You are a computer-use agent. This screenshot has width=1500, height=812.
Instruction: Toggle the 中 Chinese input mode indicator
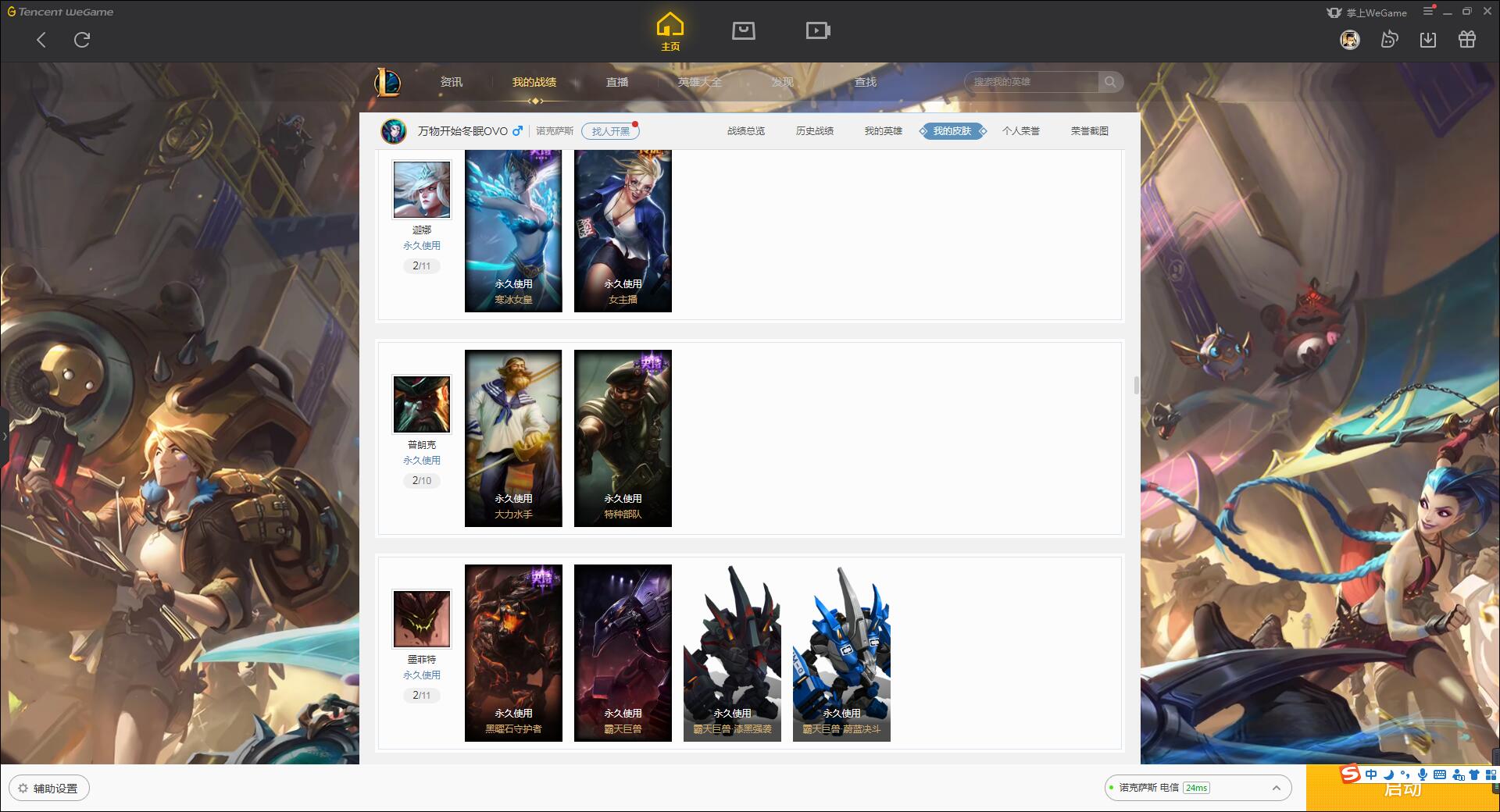1371,775
